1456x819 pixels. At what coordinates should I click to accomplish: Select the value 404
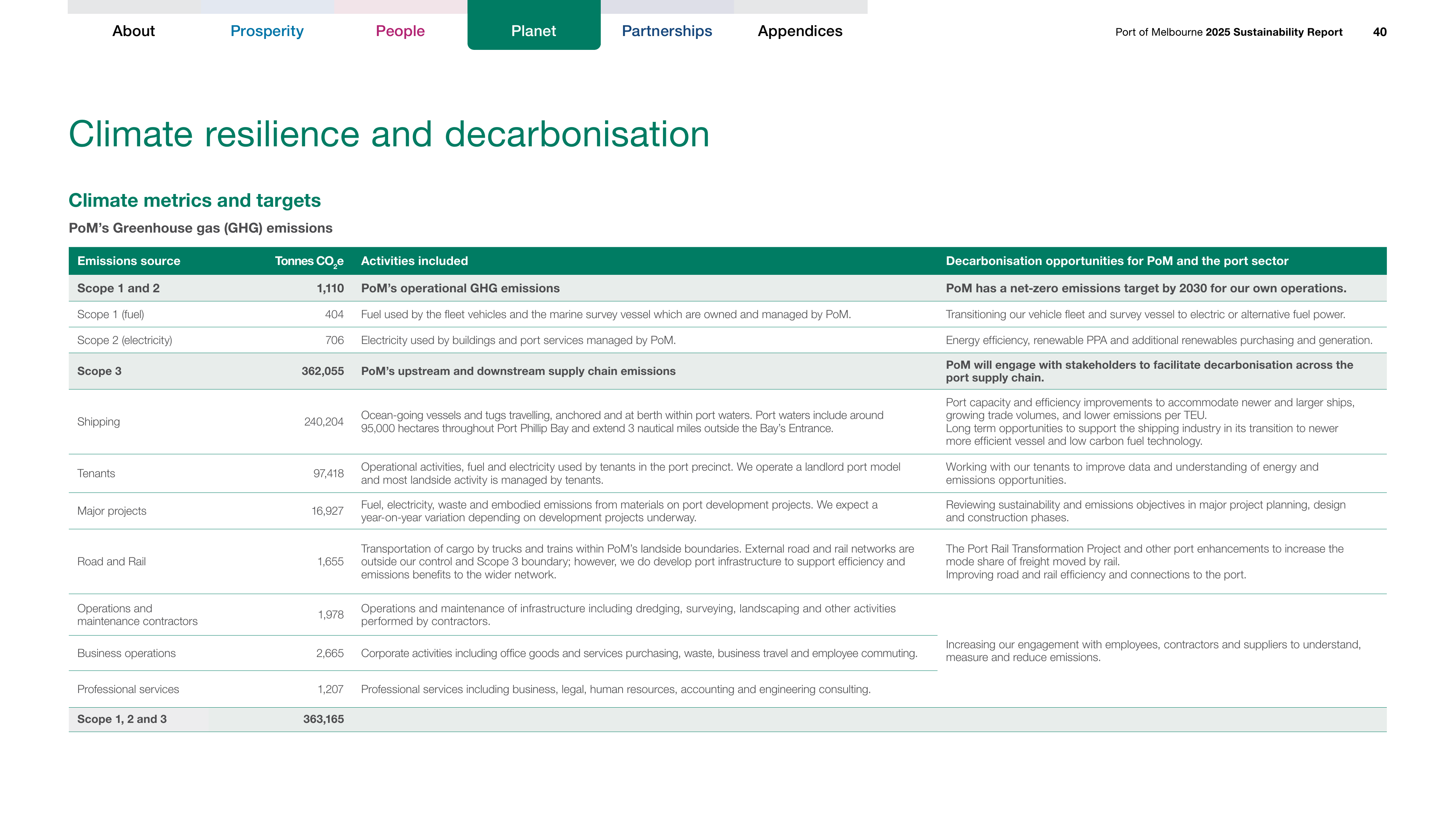(x=334, y=314)
